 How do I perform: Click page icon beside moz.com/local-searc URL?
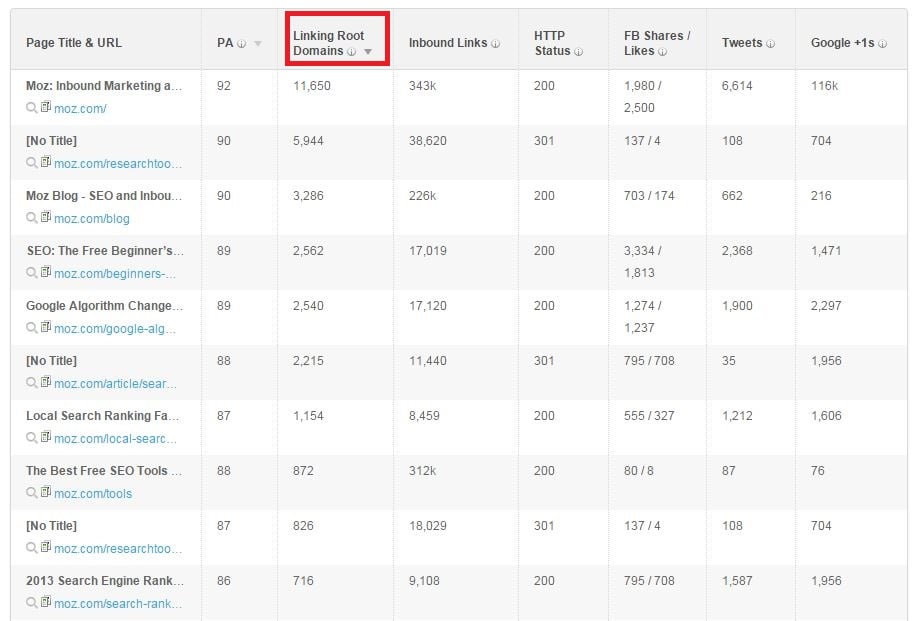[x=46, y=438]
